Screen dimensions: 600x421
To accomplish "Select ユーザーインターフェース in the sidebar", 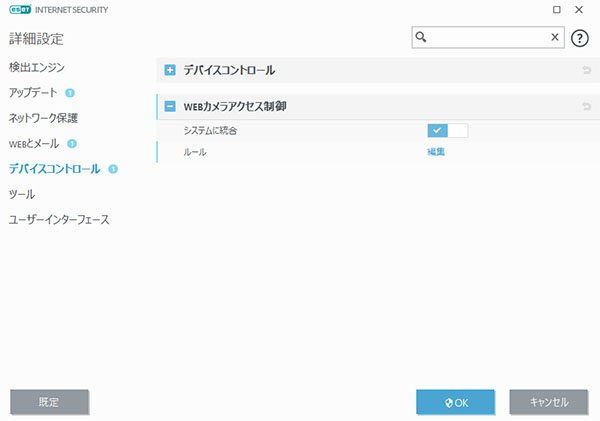I will coord(59,220).
